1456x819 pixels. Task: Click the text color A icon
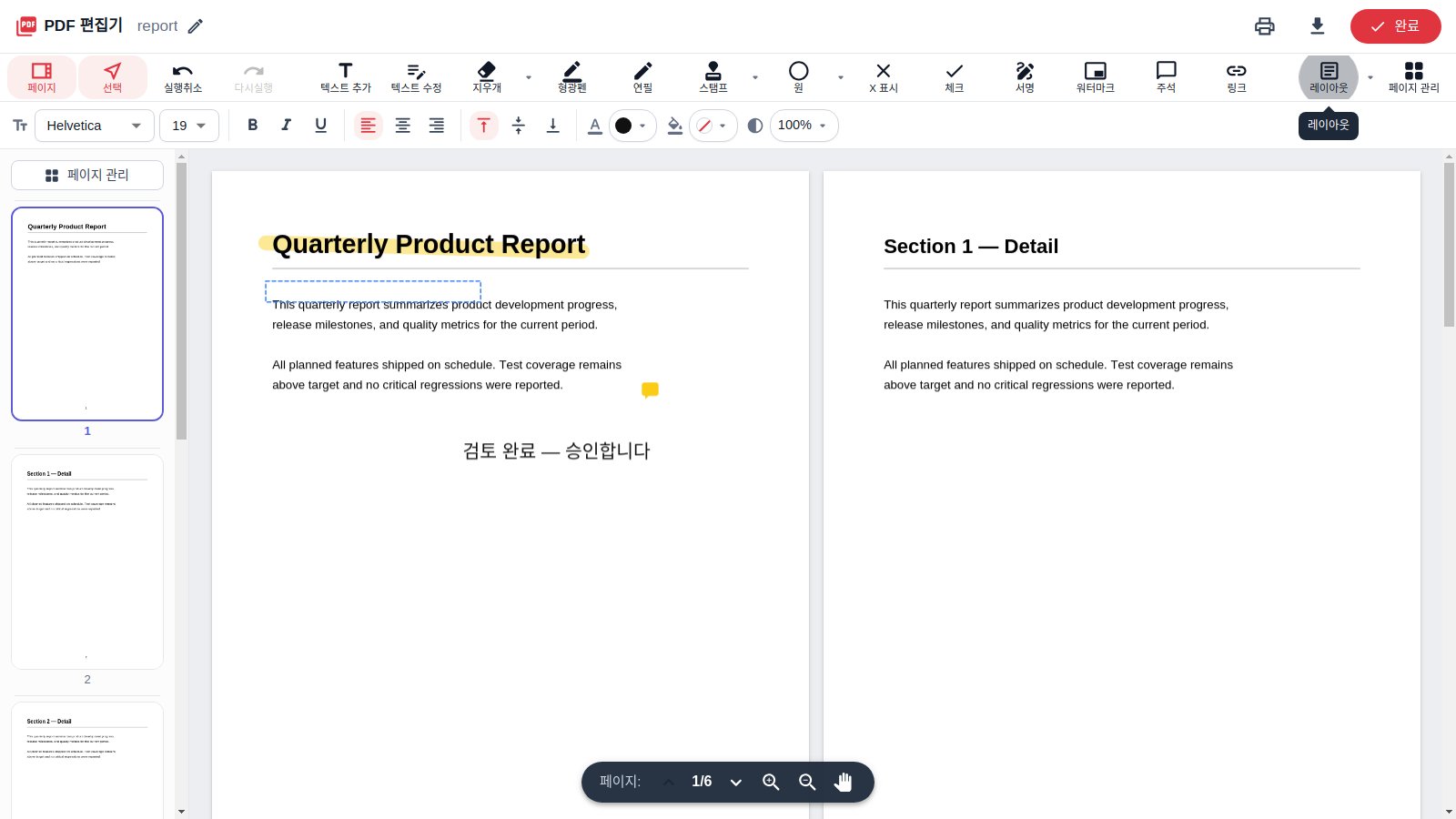pos(595,126)
